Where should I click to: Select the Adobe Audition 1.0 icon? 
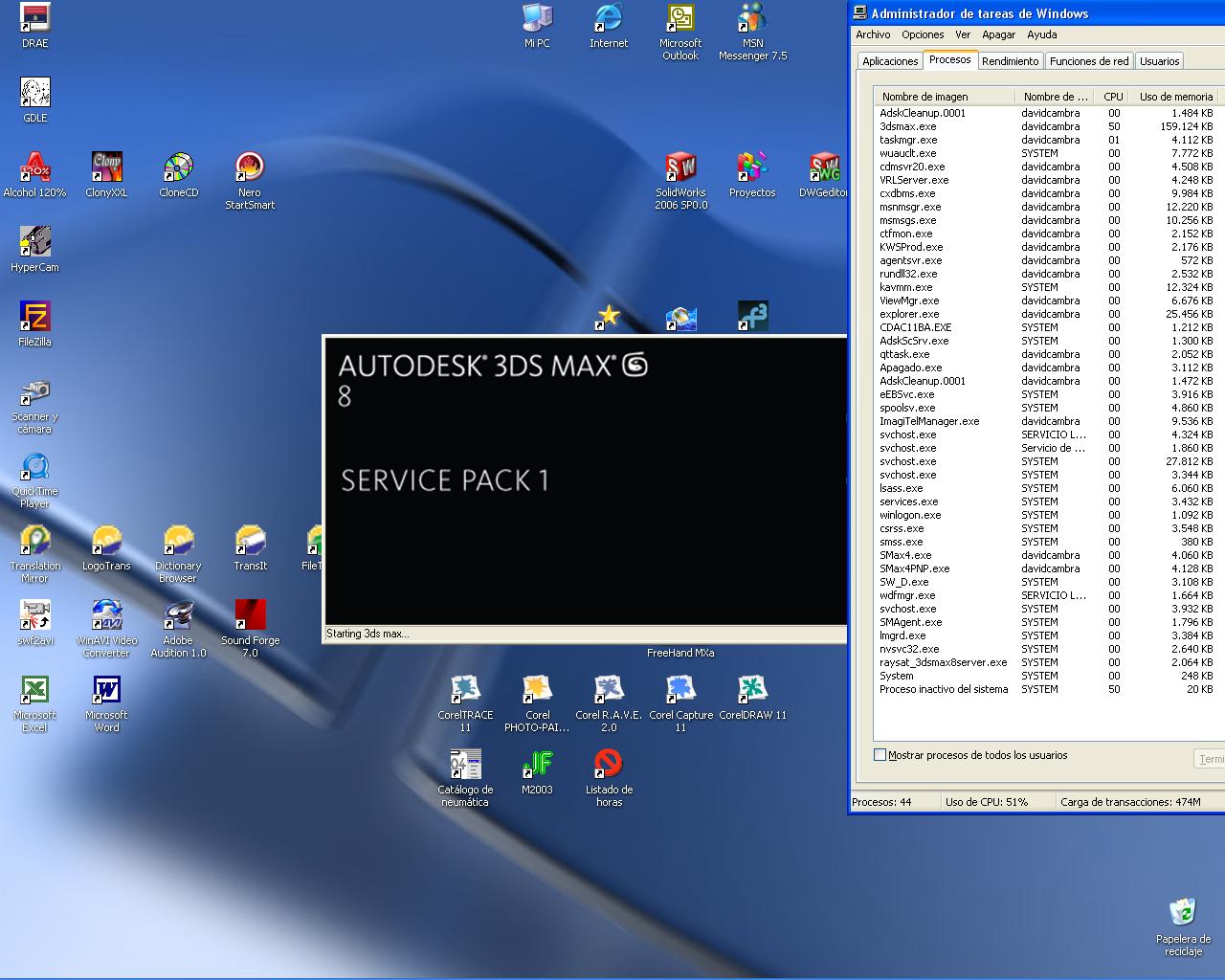pos(178,630)
